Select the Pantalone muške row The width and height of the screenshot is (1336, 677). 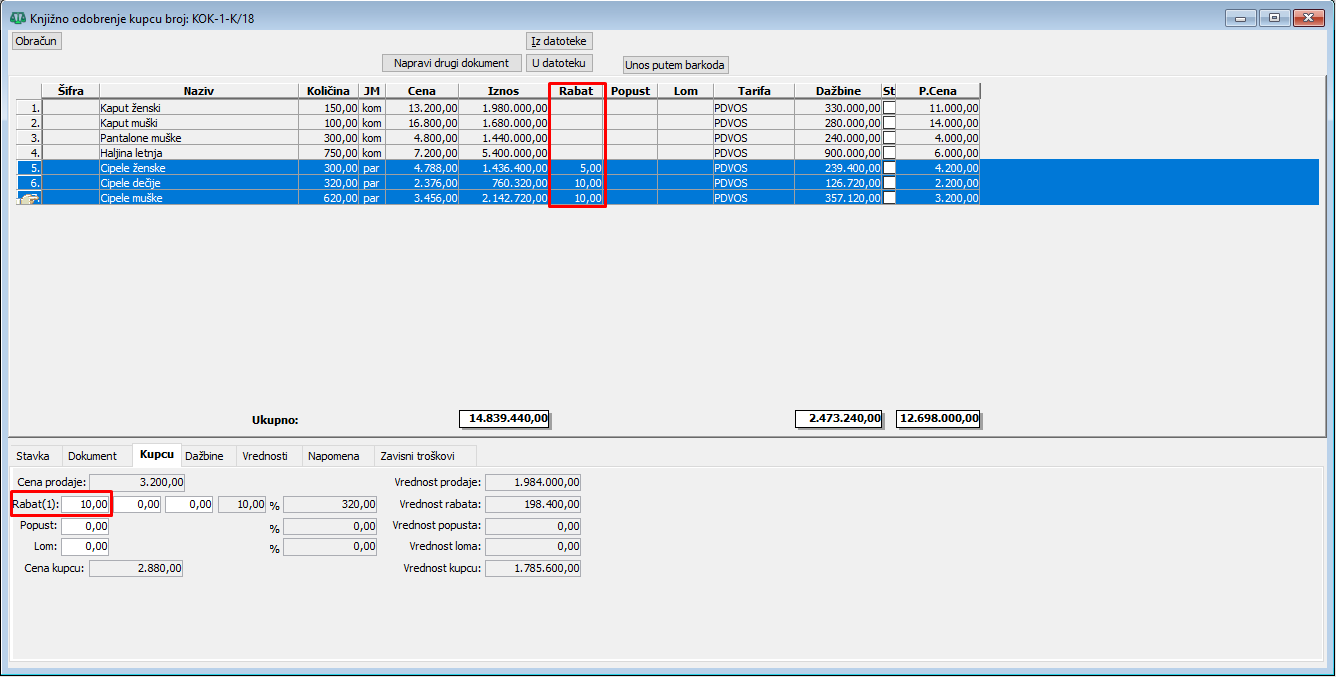(498, 138)
